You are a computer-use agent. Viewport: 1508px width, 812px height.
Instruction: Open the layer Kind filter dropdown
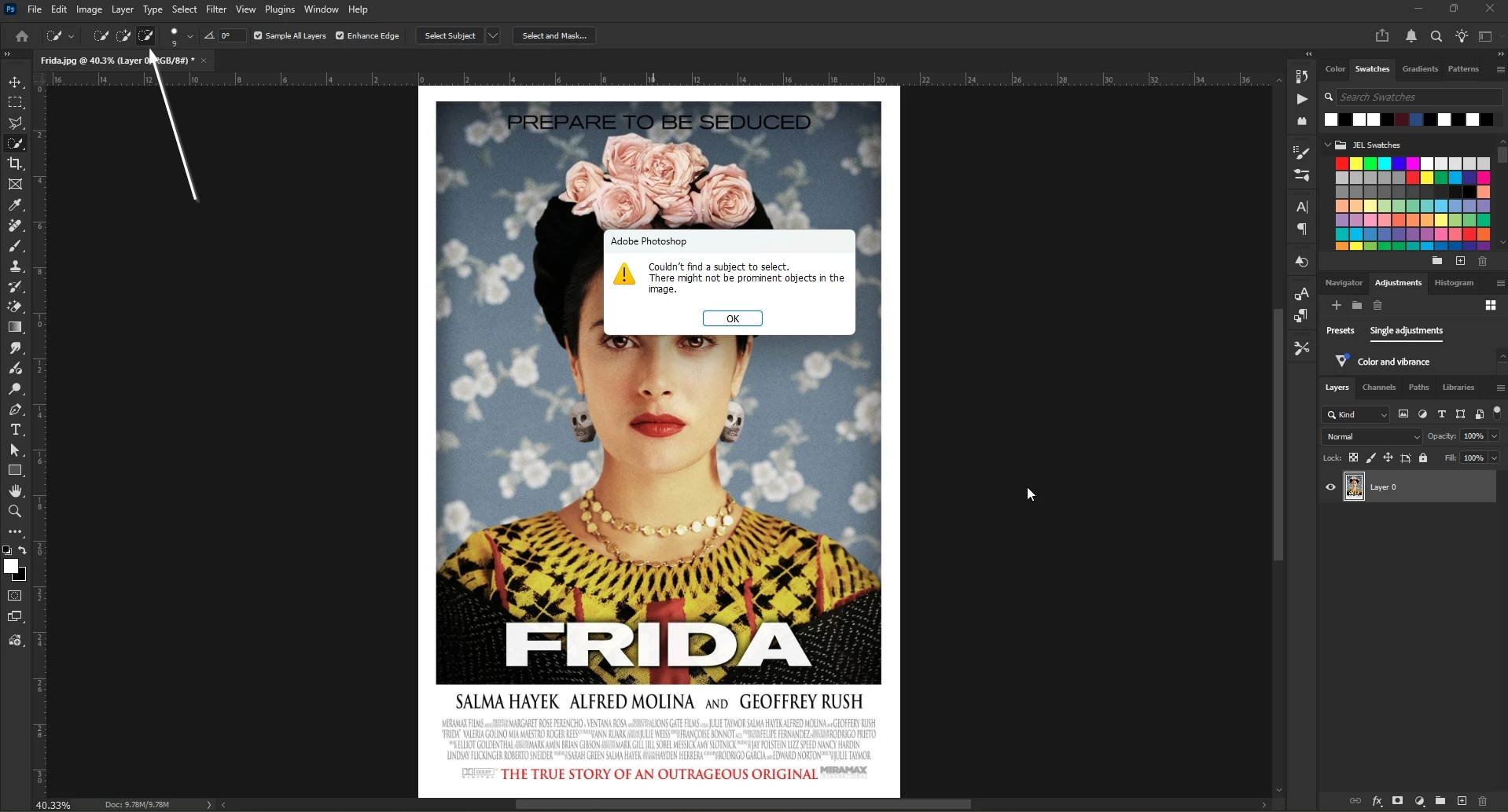point(1356,414)
